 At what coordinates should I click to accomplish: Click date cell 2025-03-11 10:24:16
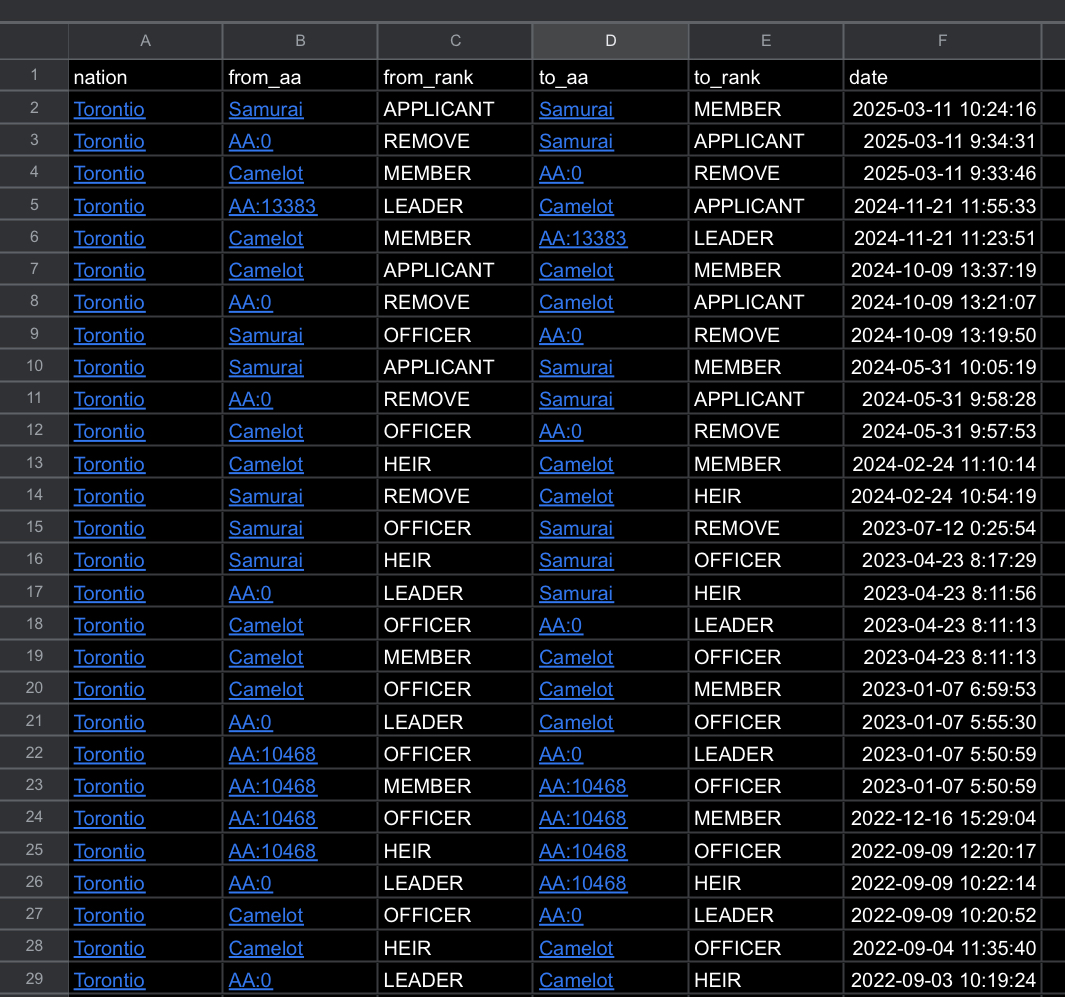(x=944, y=109)
